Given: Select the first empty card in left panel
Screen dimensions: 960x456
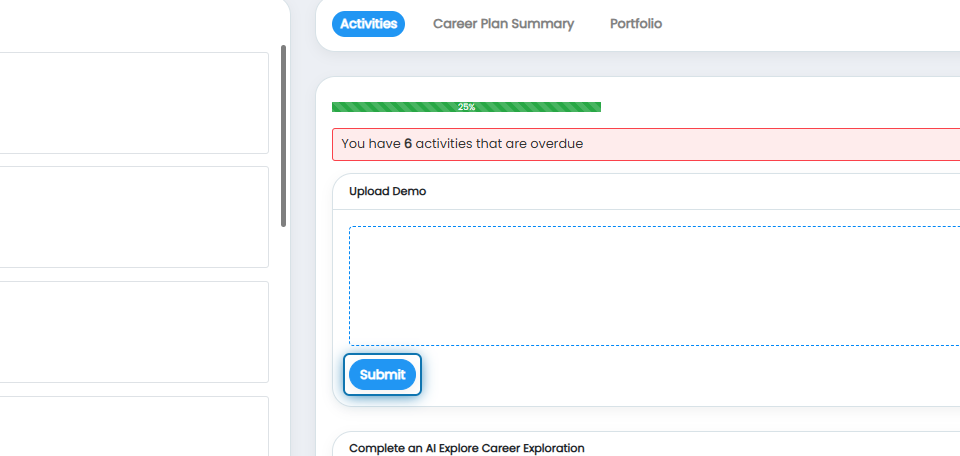Looking at the screenshot, I should click(134, 103).
